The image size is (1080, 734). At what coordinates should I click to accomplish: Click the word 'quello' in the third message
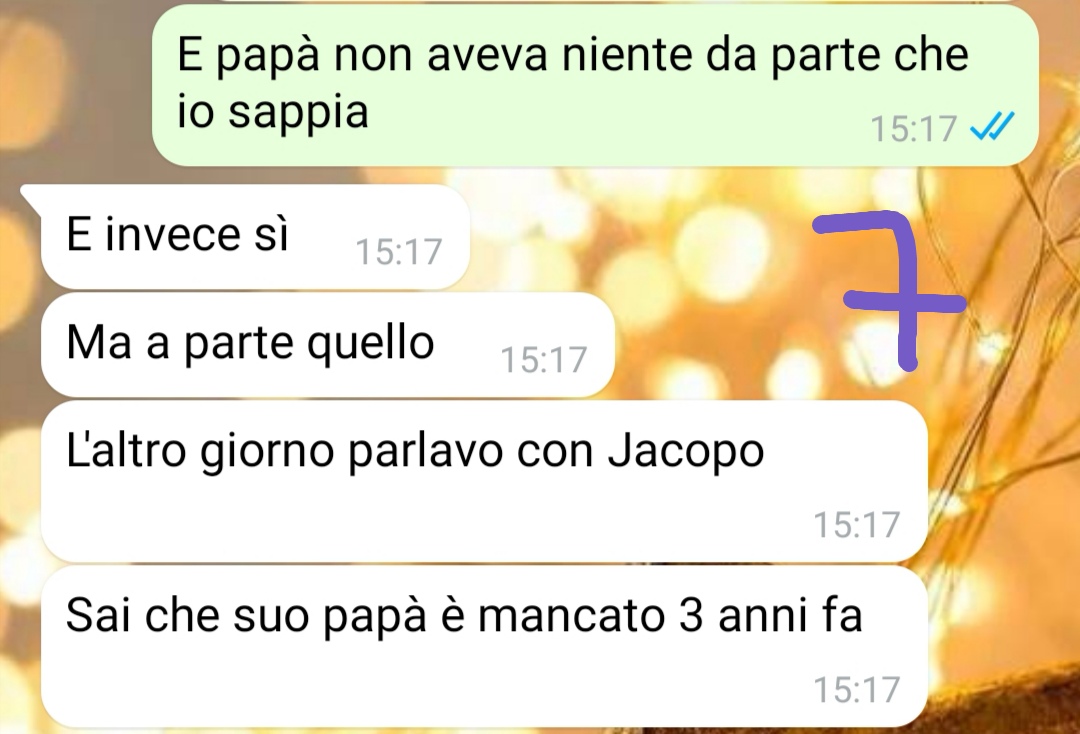pos(370,343)
